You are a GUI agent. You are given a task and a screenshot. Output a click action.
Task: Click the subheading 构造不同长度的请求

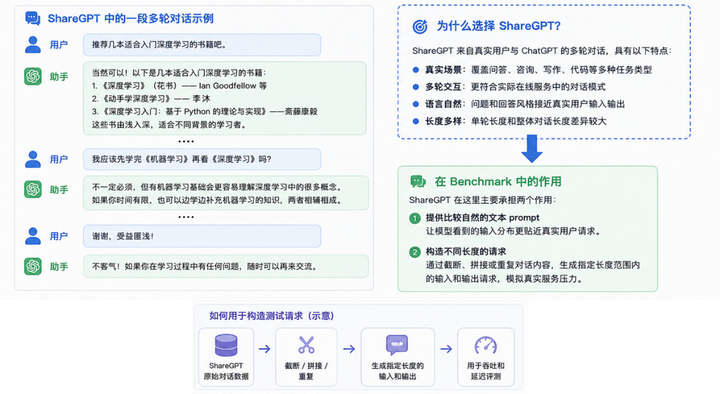466,252
